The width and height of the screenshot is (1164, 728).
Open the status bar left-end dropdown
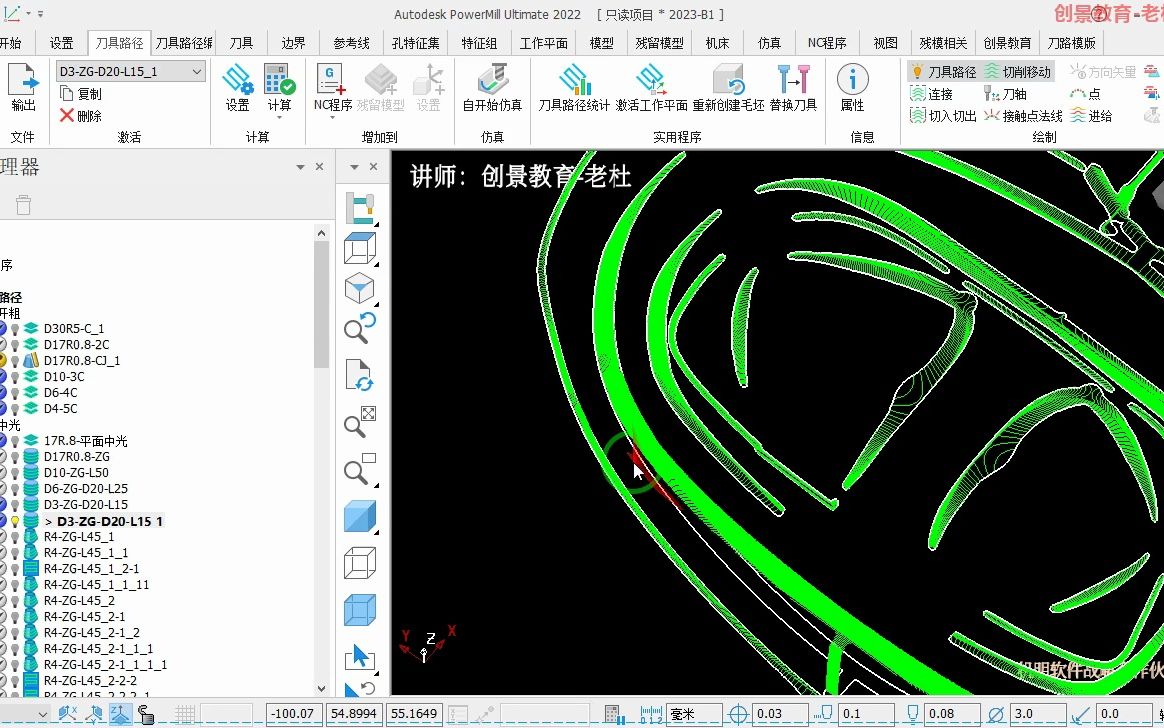[42, 714]
